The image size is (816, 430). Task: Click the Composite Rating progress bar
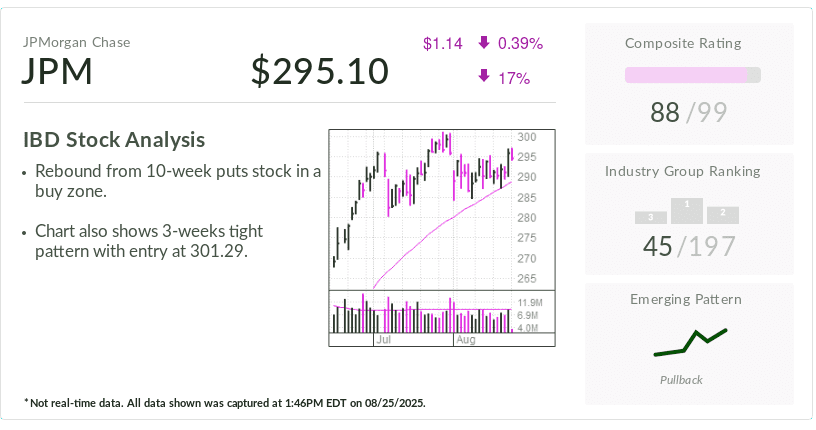click(693, 75)
